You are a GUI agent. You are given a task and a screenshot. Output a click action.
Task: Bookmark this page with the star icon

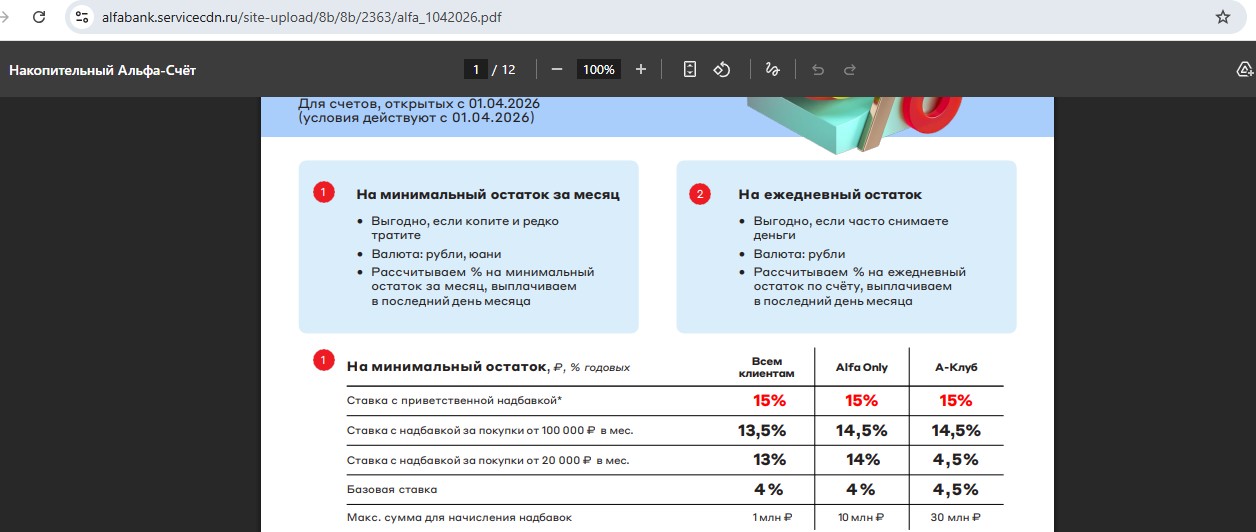coord(1222,17)
